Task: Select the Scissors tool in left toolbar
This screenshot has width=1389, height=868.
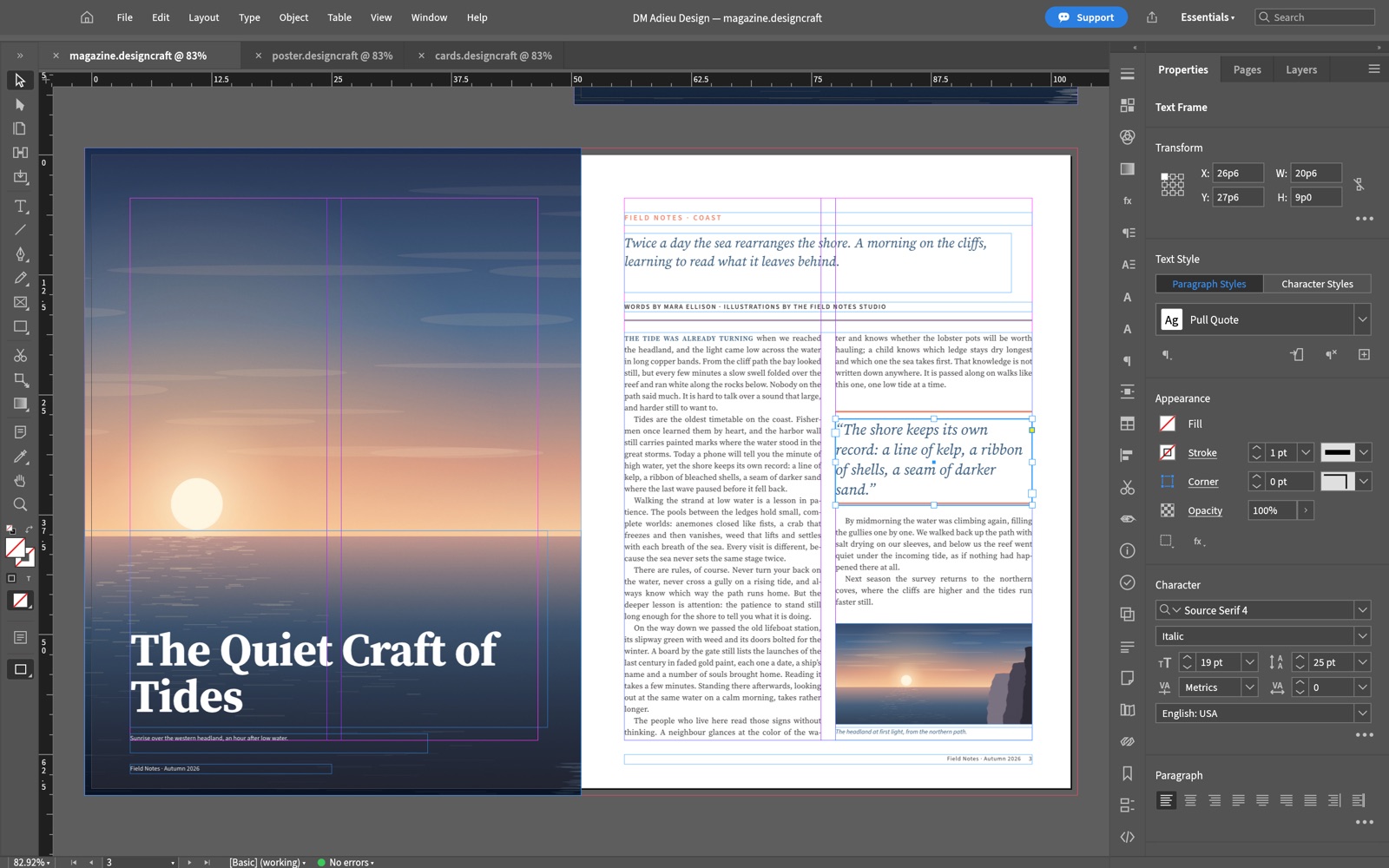Action: tap(20, 355)
